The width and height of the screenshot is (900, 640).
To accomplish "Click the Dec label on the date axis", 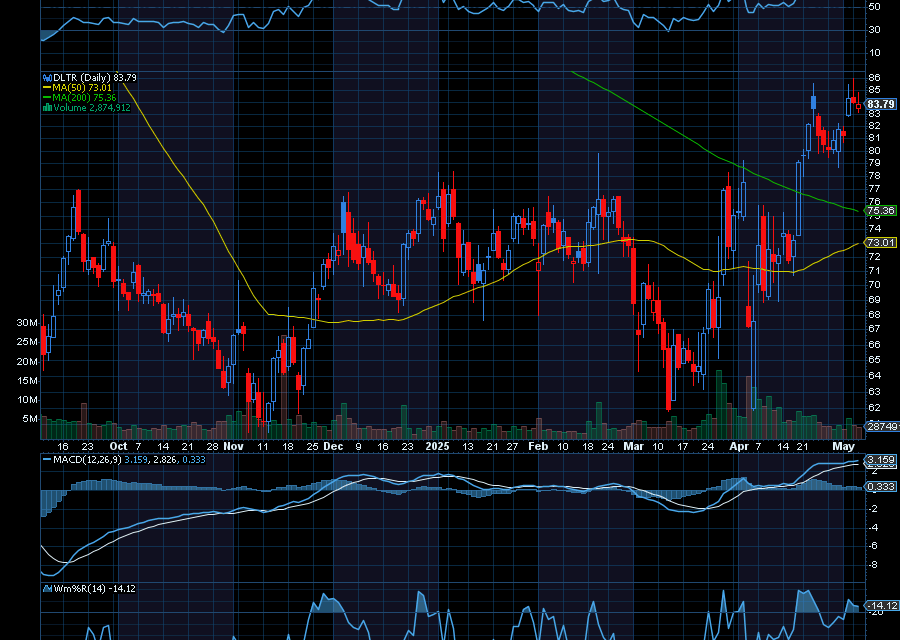I will click(333, 446).
